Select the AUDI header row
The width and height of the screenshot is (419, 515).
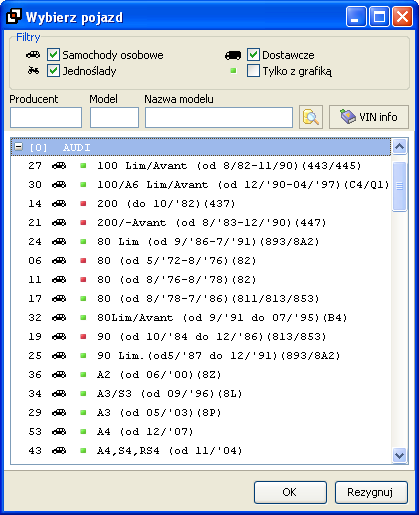click(201, 147)
